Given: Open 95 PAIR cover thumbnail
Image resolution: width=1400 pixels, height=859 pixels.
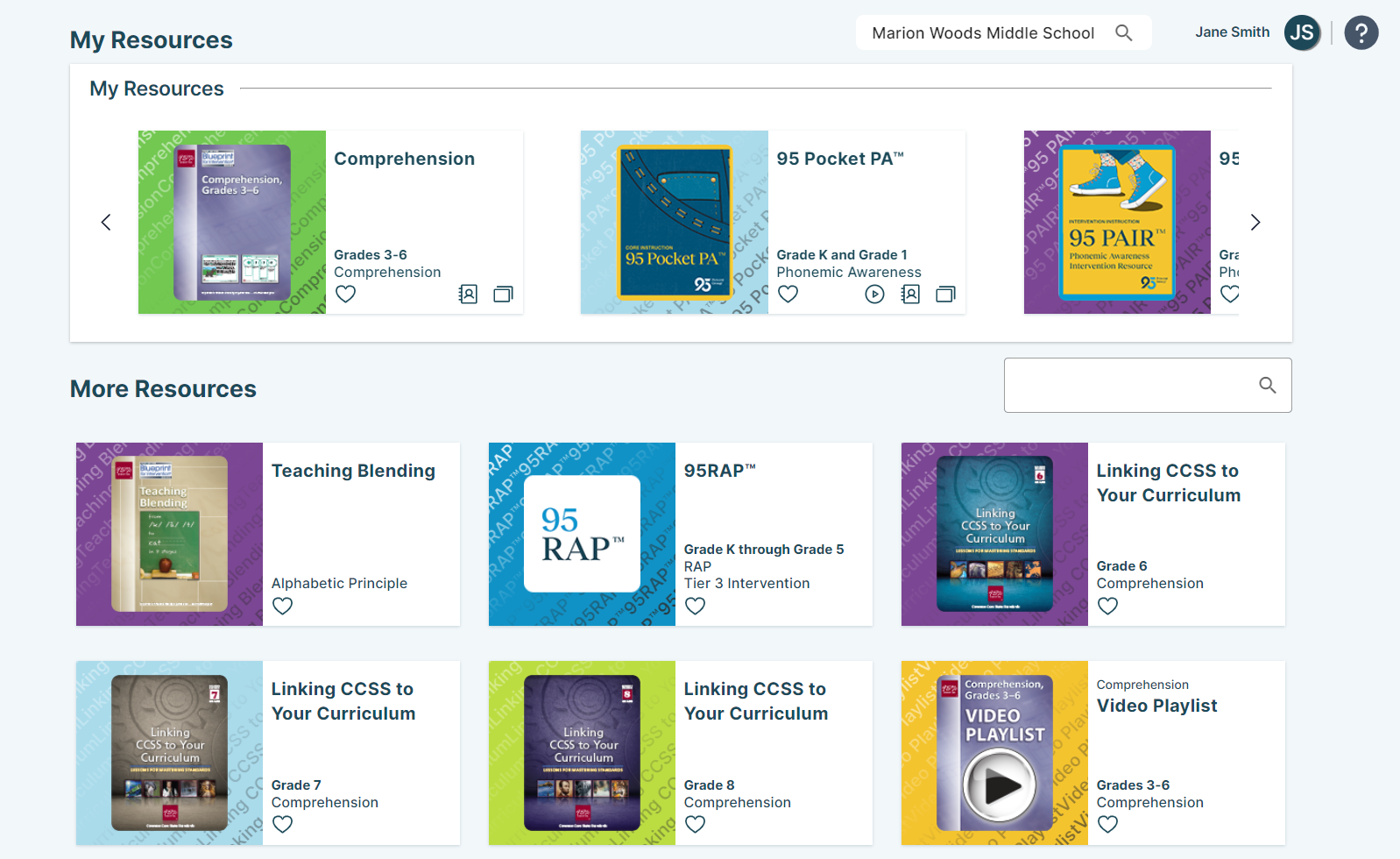Looking at the screenshot, I should point(1117,223).
